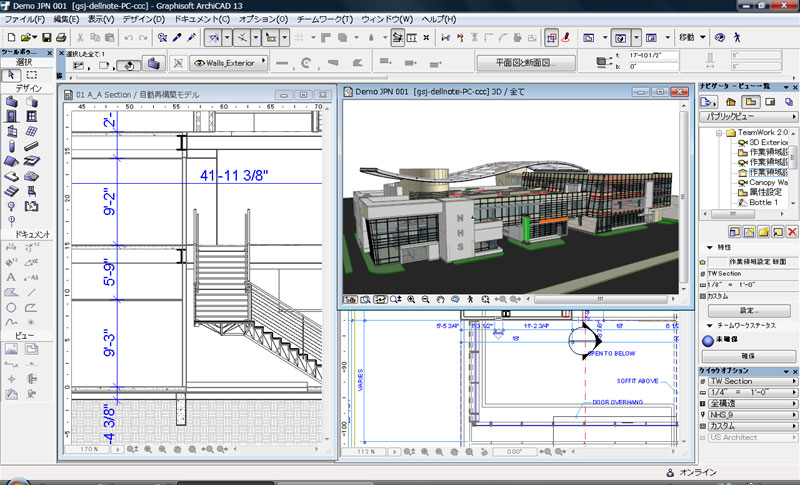Select the Spline tool in the toolbox

click(x=11, y=322)
